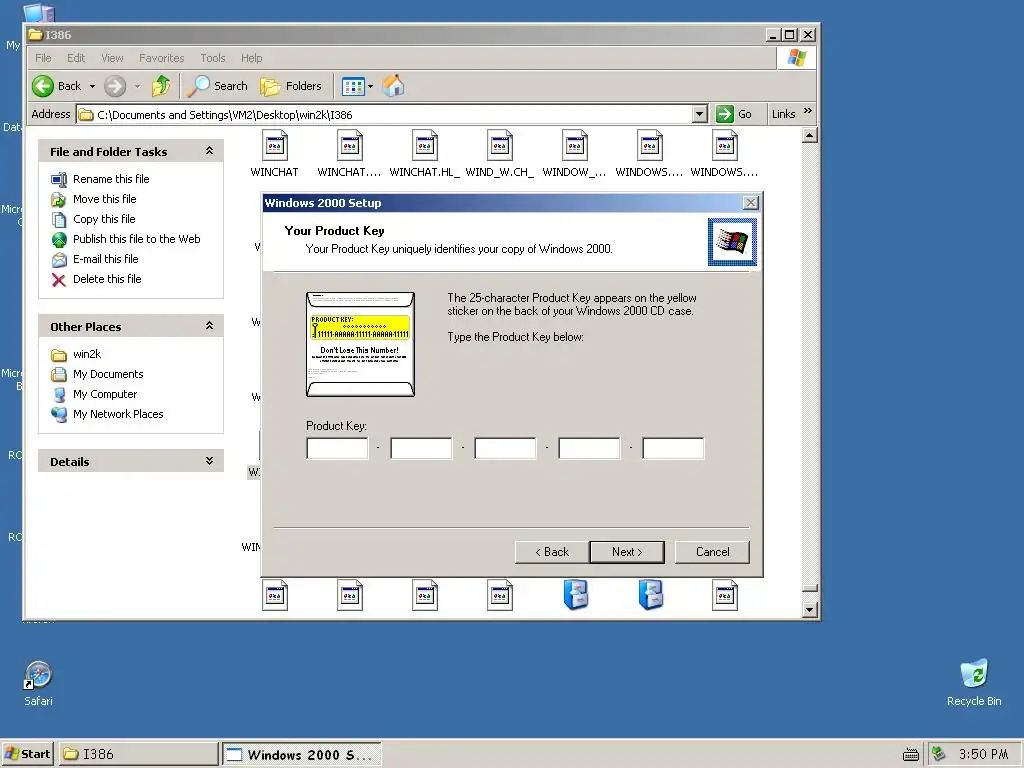Screen dimensions: 1024x768
Task: Expand the Links toolbar chevron
Action: click(808, 111)
